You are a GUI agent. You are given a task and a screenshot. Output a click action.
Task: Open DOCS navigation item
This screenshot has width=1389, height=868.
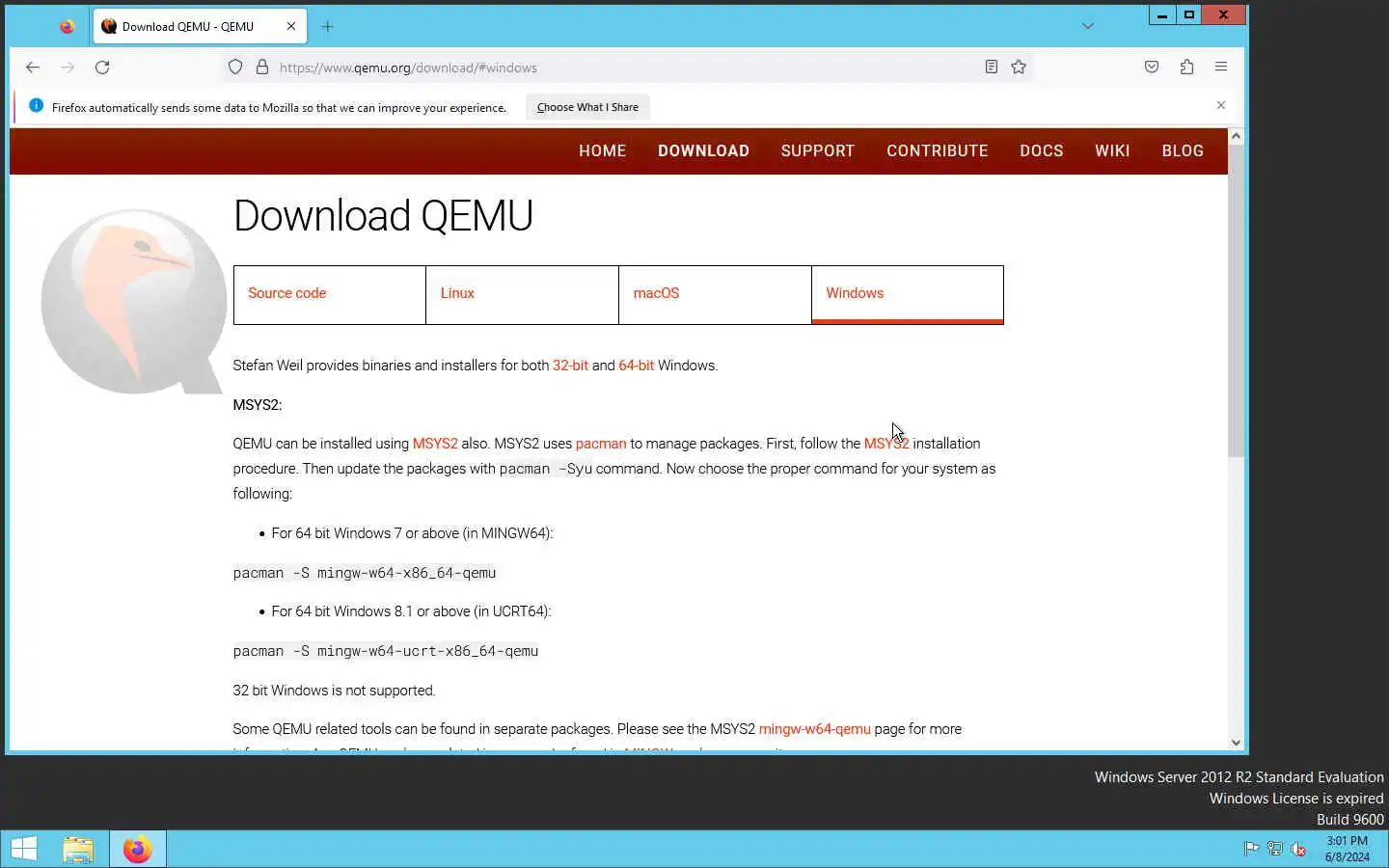tap(1042, 151)
